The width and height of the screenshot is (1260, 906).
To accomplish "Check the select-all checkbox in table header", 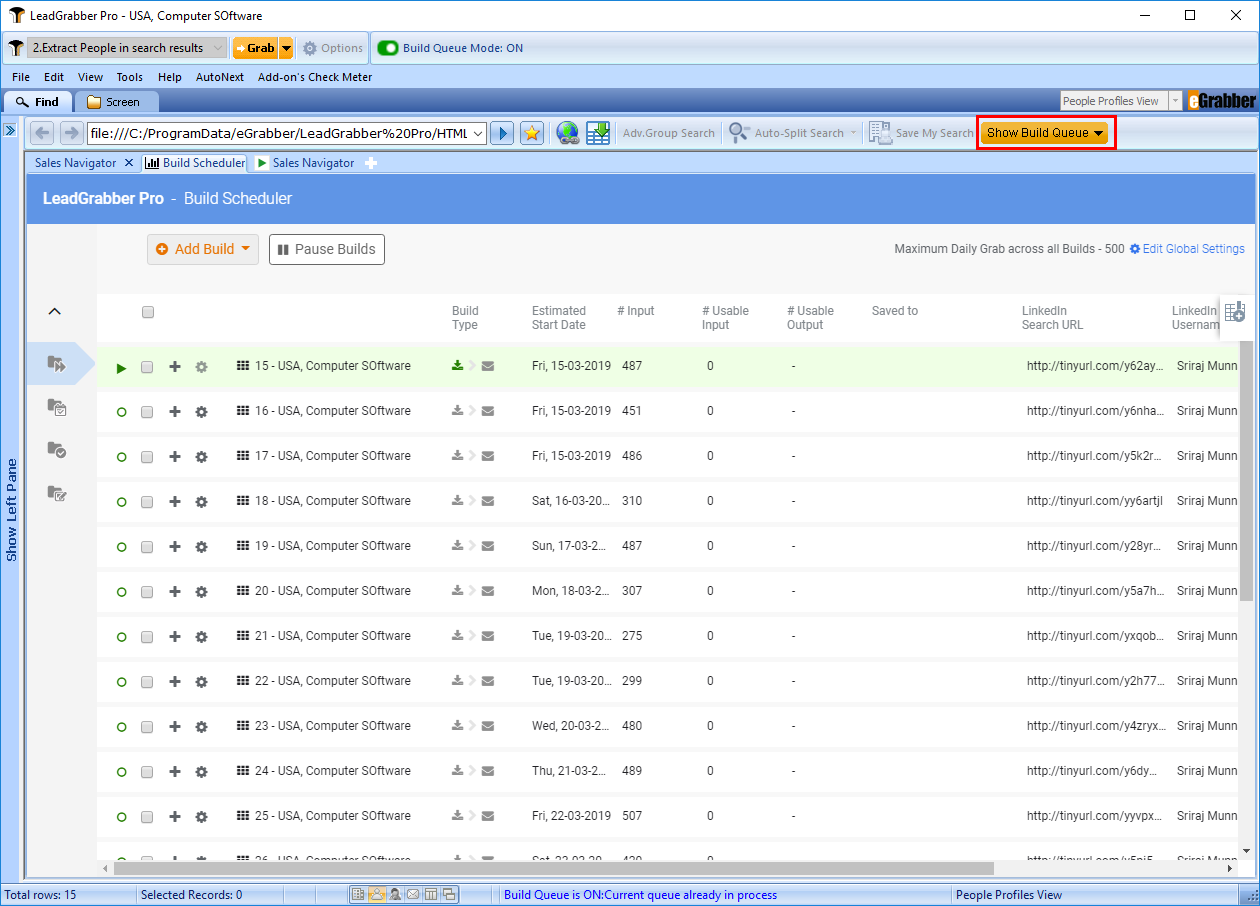I will coord(148,312).
